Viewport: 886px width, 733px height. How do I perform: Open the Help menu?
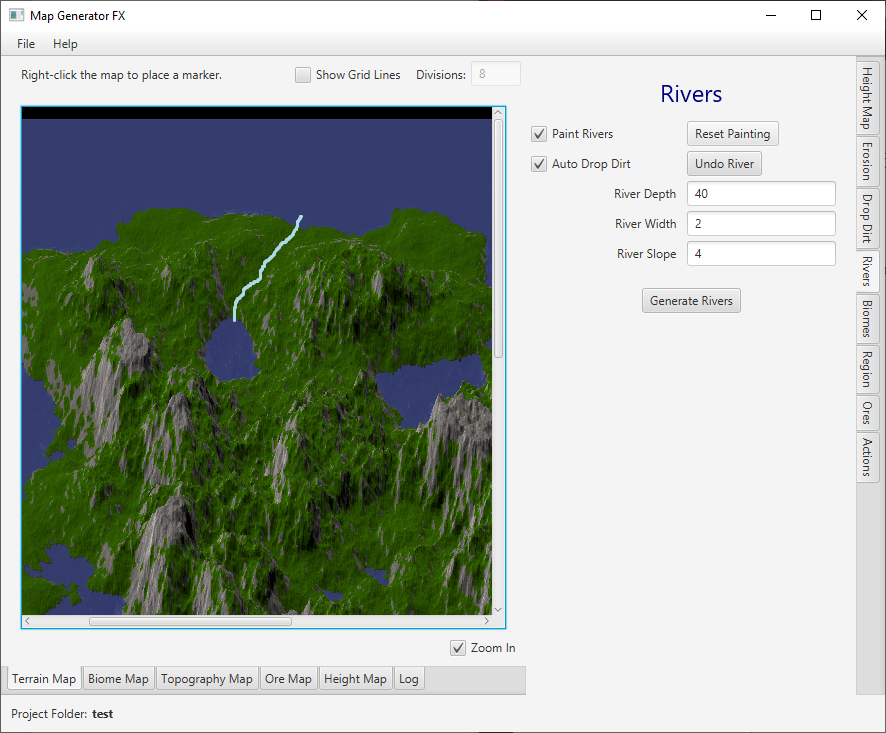click(x=65, y=44)
